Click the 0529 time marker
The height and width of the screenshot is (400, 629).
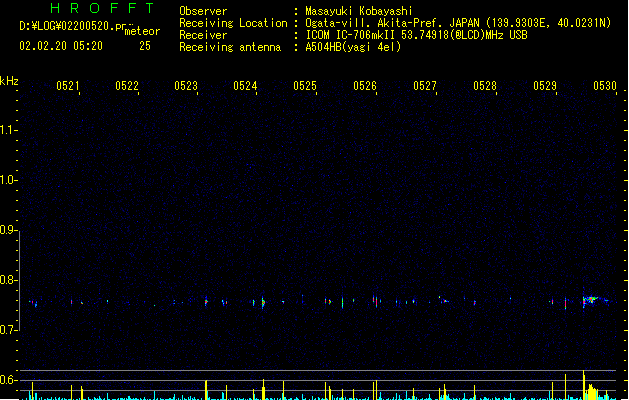click(545, 86)
